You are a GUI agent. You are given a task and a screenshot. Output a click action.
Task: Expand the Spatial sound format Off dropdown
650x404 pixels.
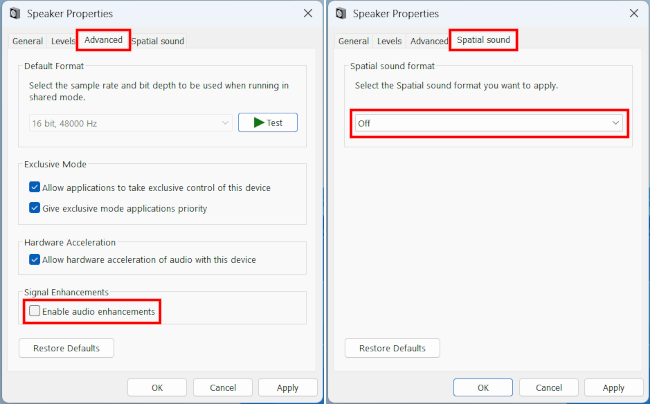(x=489, y=123)
